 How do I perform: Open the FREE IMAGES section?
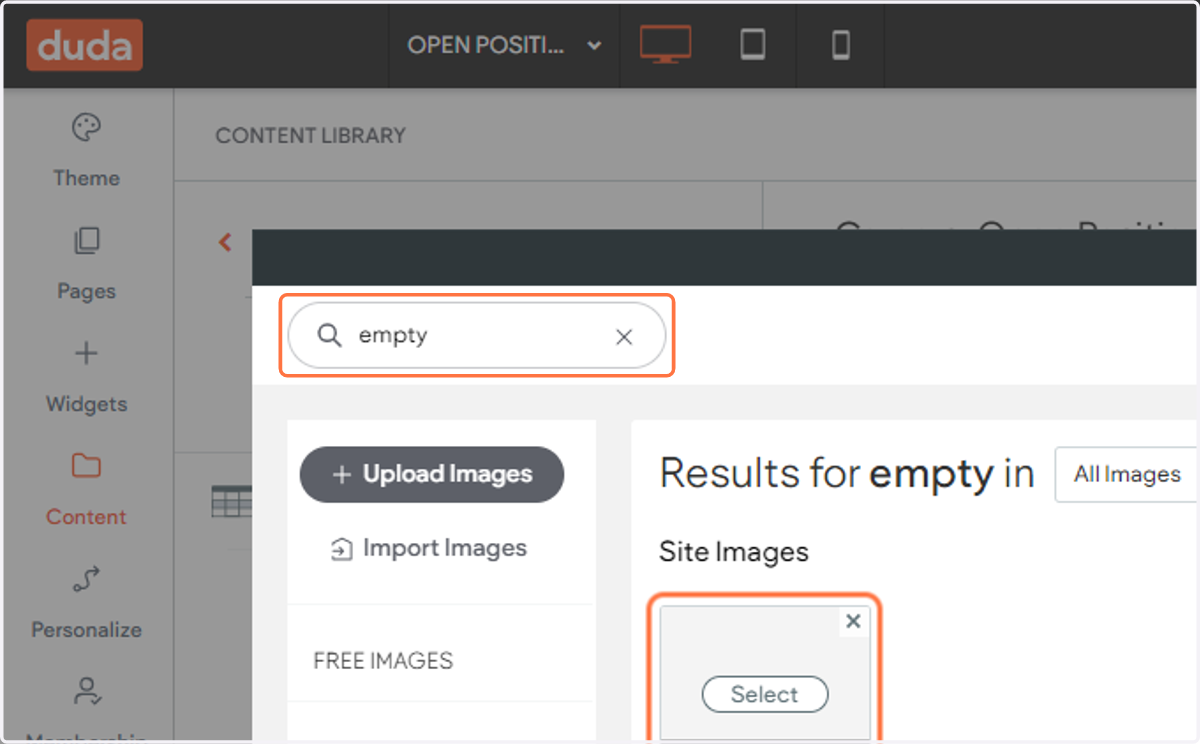[383, 660]
